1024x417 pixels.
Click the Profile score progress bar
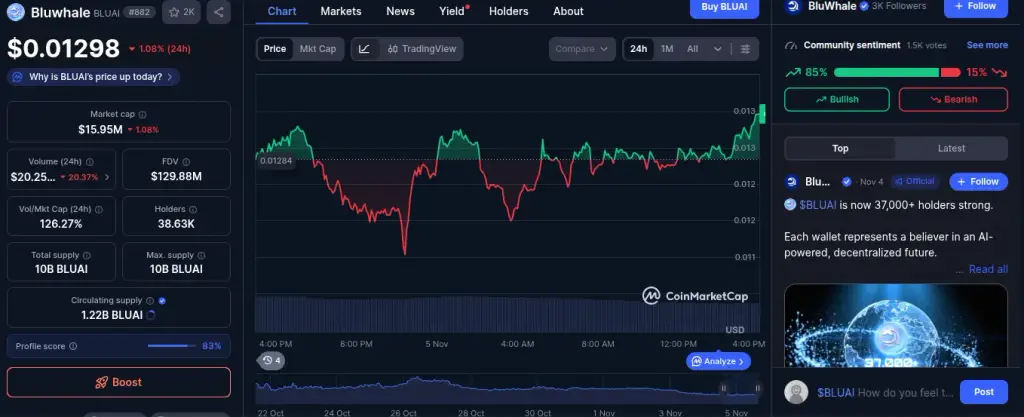pyautogui.click(x=172, y=346)
